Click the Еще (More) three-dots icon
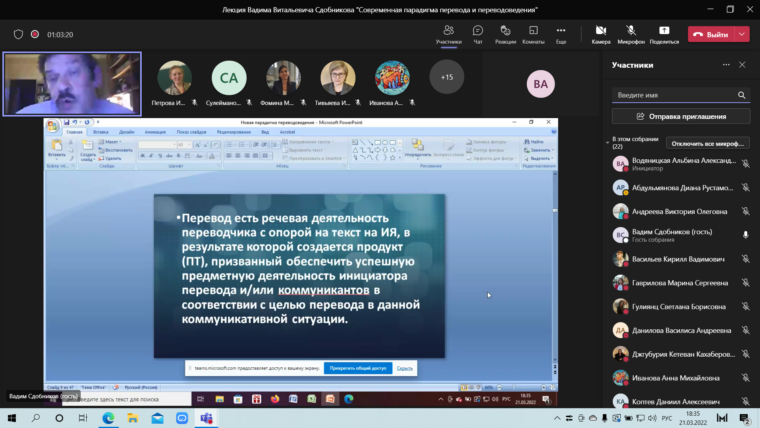 point(561,30)
